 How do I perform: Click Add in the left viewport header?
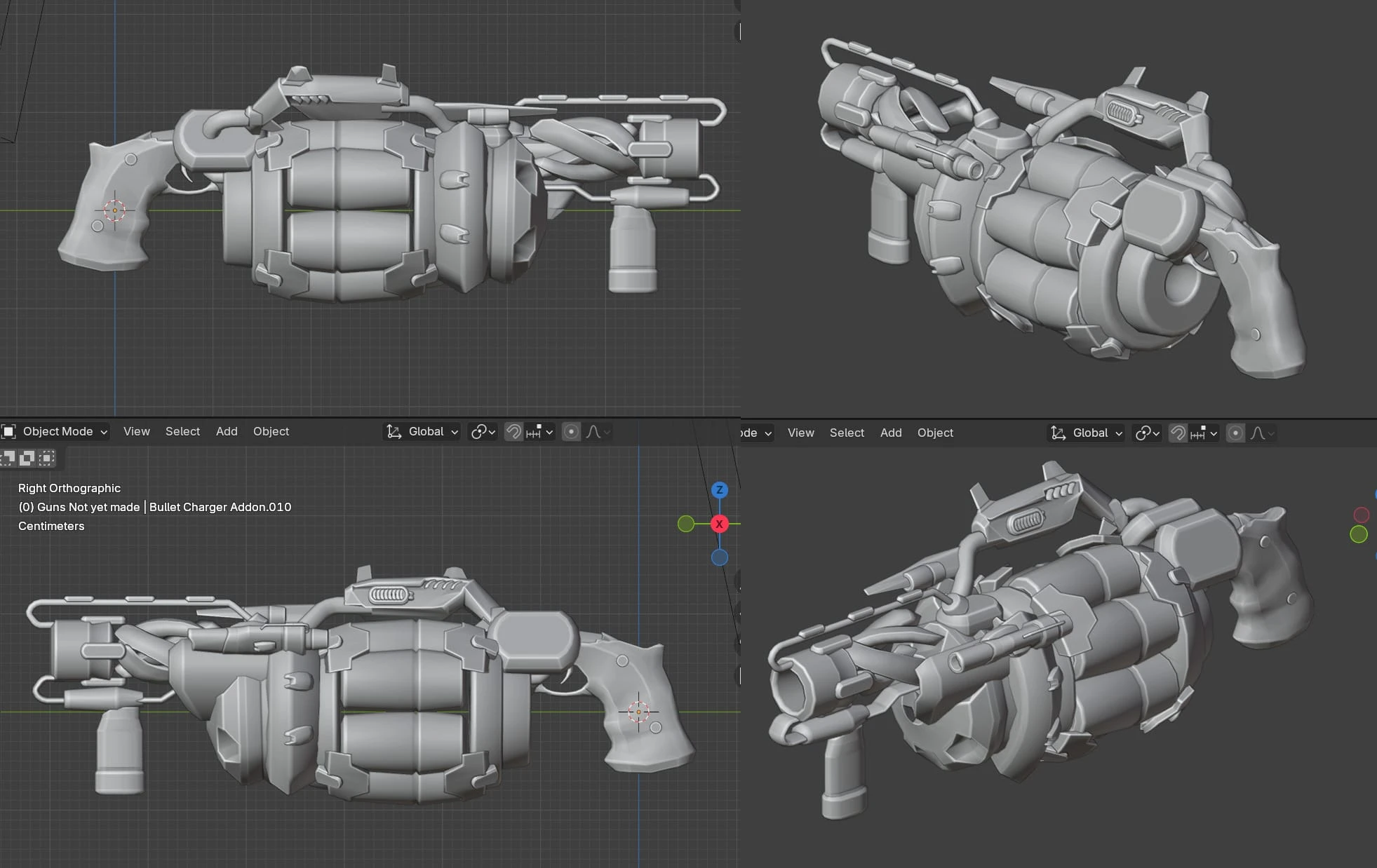[x=226, y=431]
